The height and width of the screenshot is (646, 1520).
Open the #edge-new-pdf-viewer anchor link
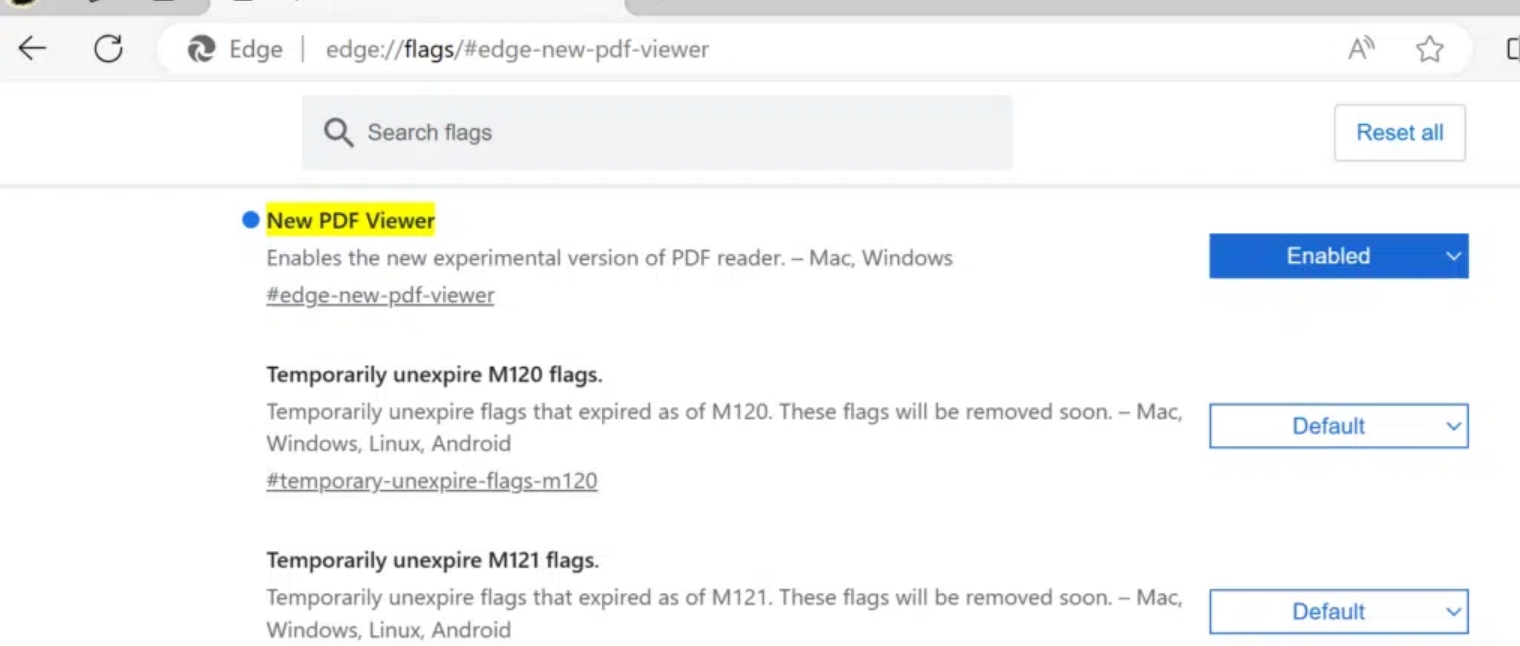(380, 296)
